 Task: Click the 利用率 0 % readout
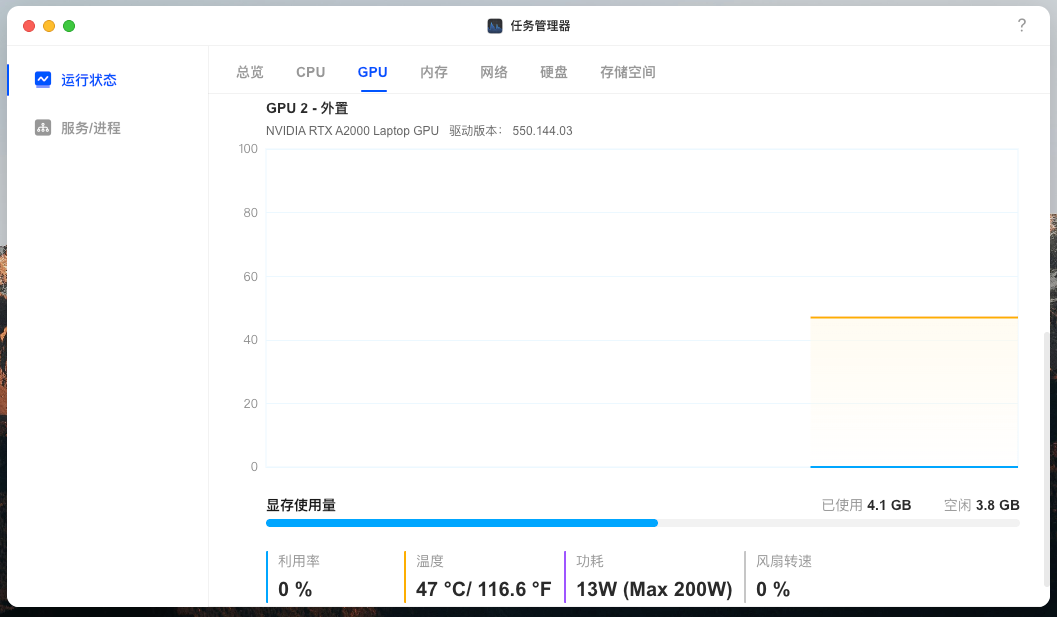click(x=295, y=589)
